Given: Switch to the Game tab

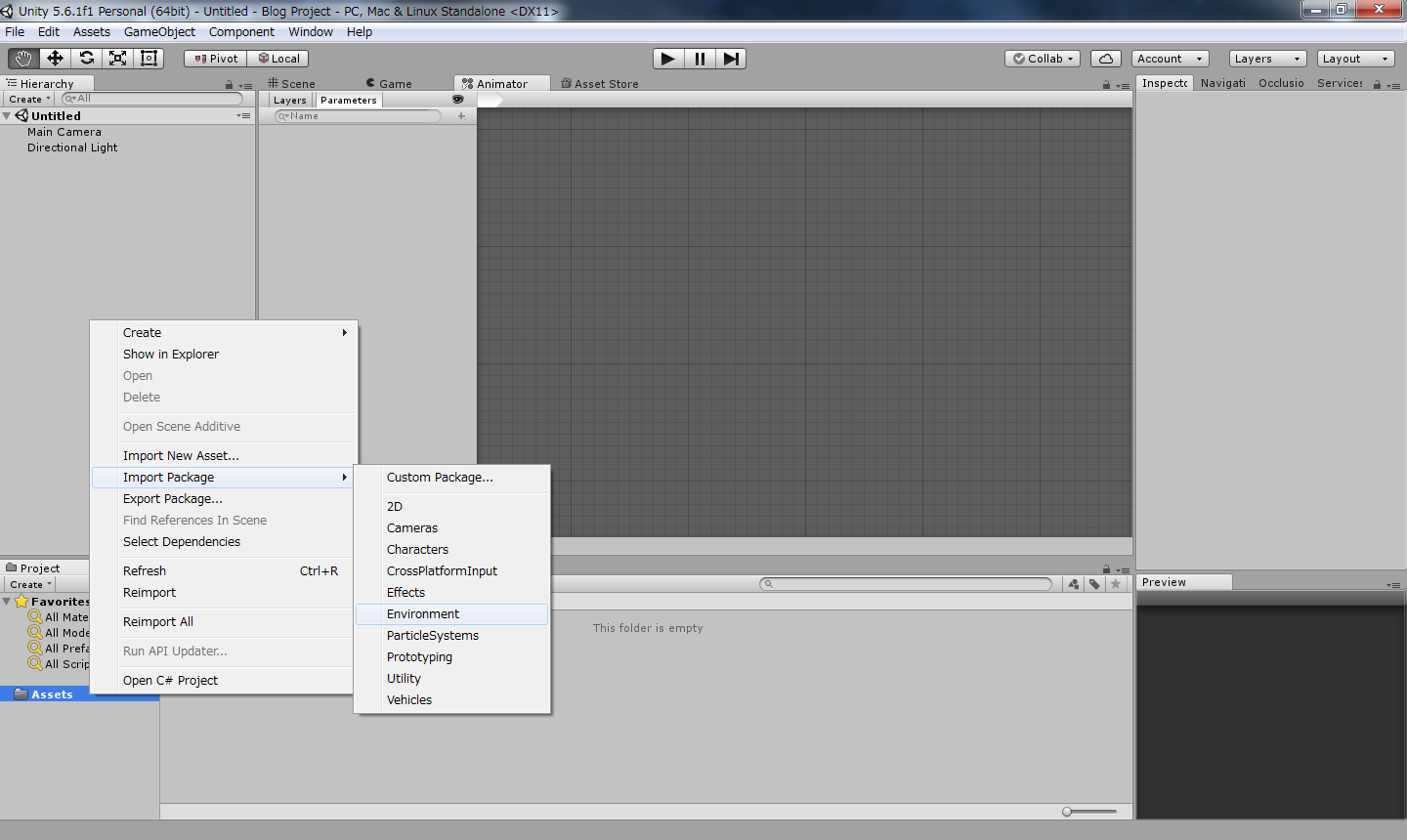Looking at the screenshot, I should click(389, 84).
